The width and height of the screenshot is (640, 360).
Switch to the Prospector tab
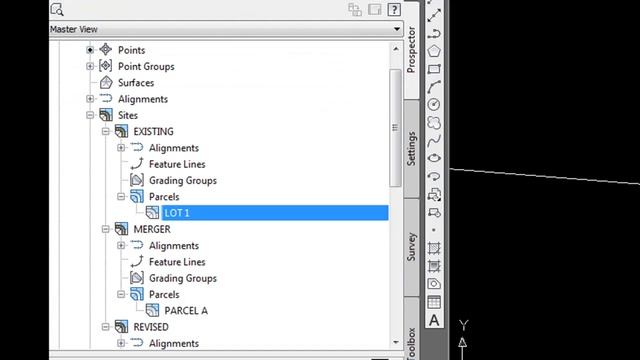(411, 50)
